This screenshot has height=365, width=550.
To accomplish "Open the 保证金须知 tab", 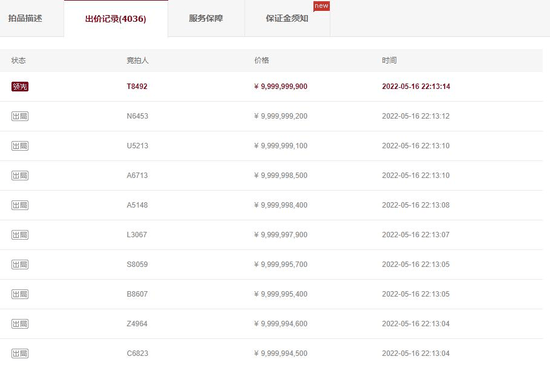I will click(x=287, y=18).
